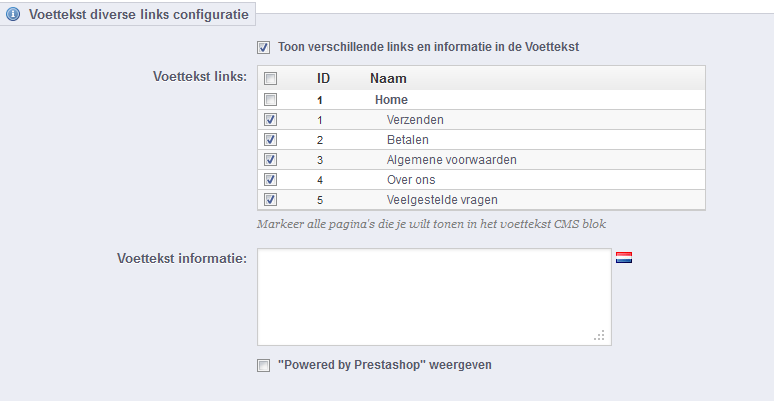Click the Verzenden row label
The width and height of the screenshot is (774, 401).
coord(415,120)
